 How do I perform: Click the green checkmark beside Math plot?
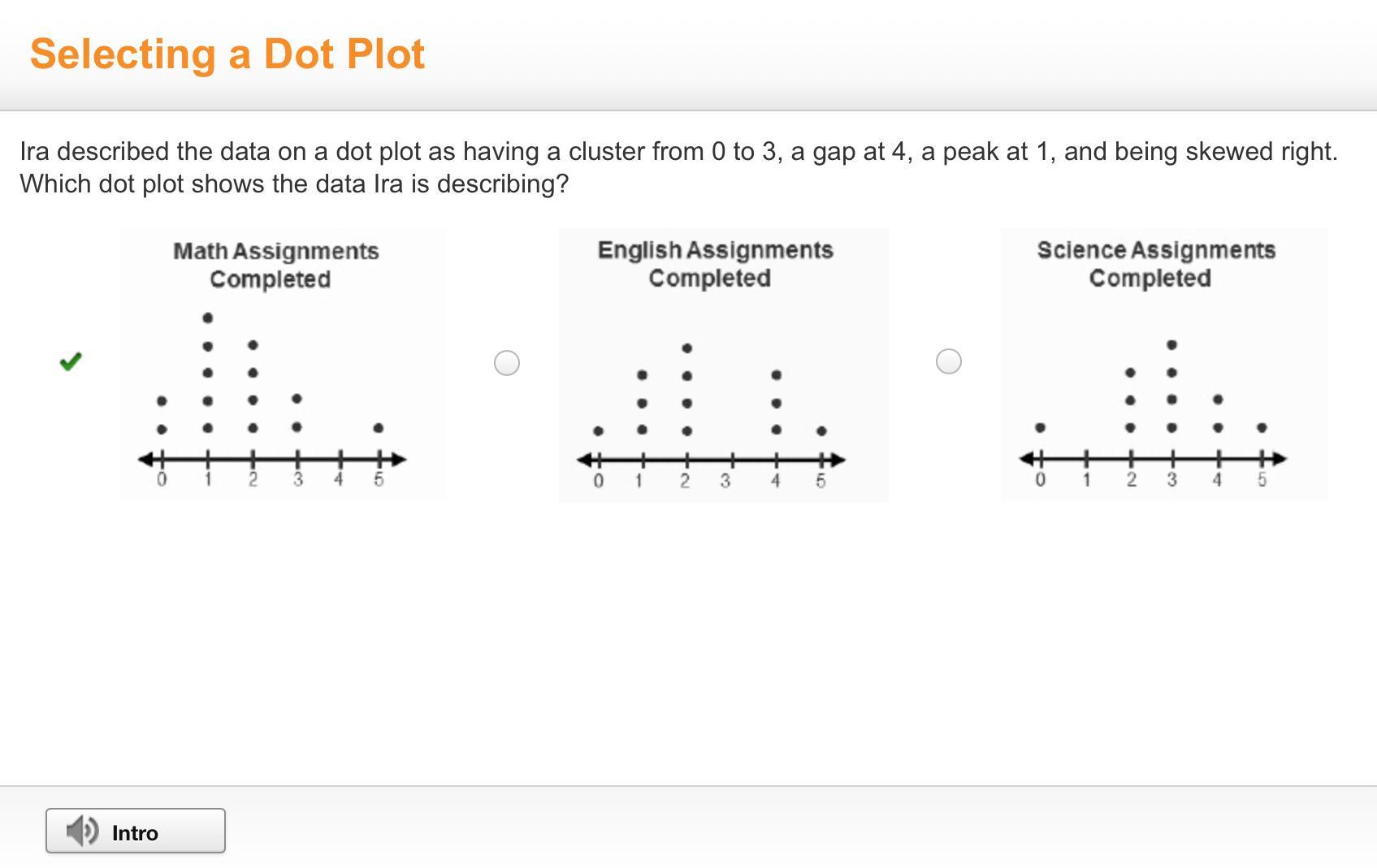coord(71,361)
